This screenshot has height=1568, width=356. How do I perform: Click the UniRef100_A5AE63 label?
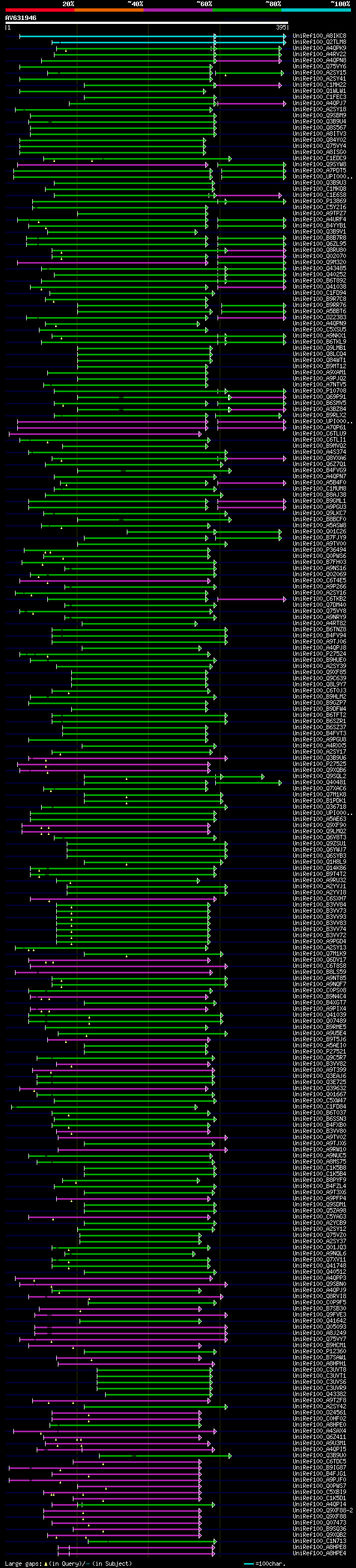pos(319,819)
